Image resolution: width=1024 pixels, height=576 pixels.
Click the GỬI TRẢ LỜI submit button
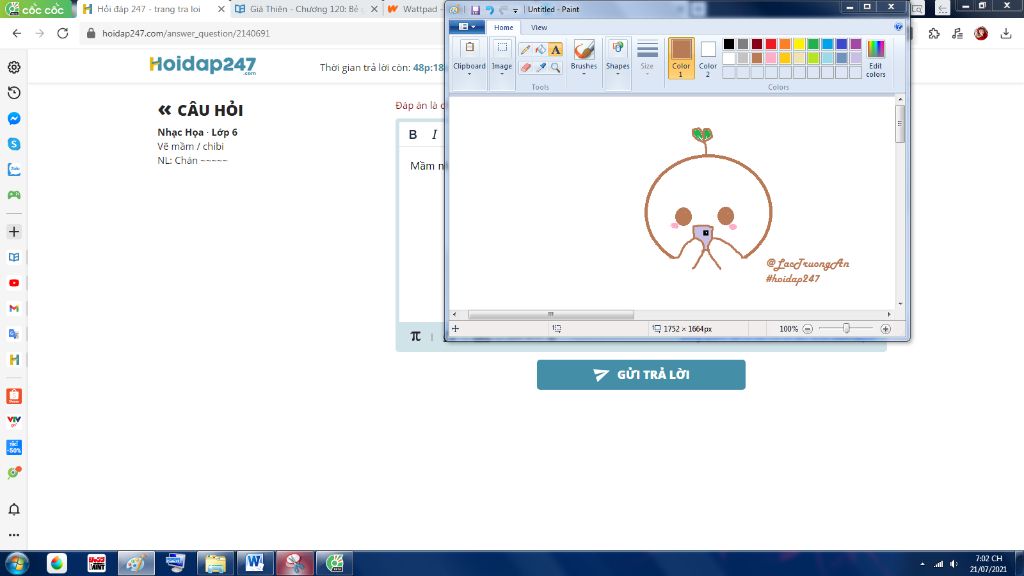[x=641, y=375]
